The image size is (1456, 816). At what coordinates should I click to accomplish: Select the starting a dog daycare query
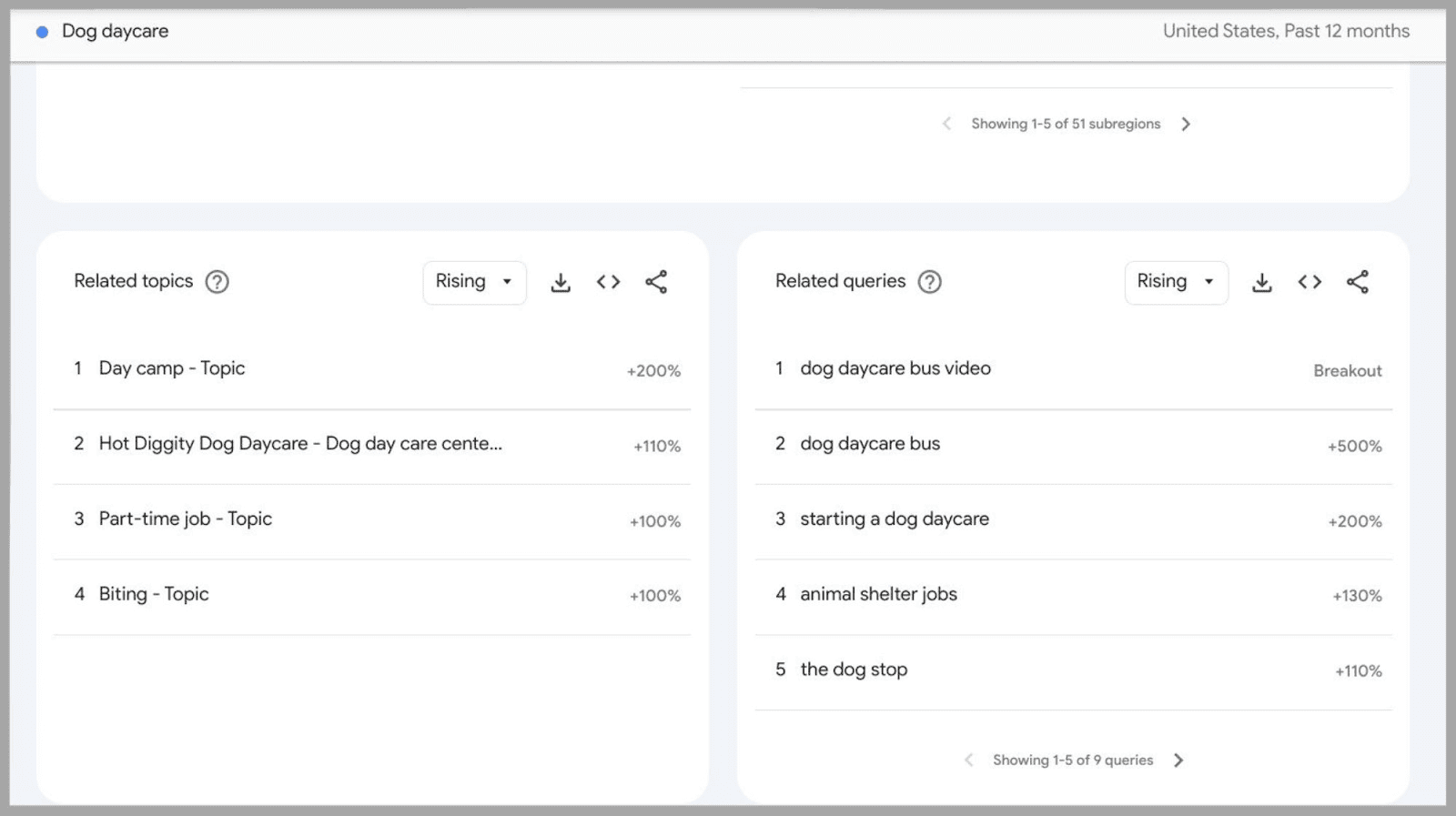point(895,519)
